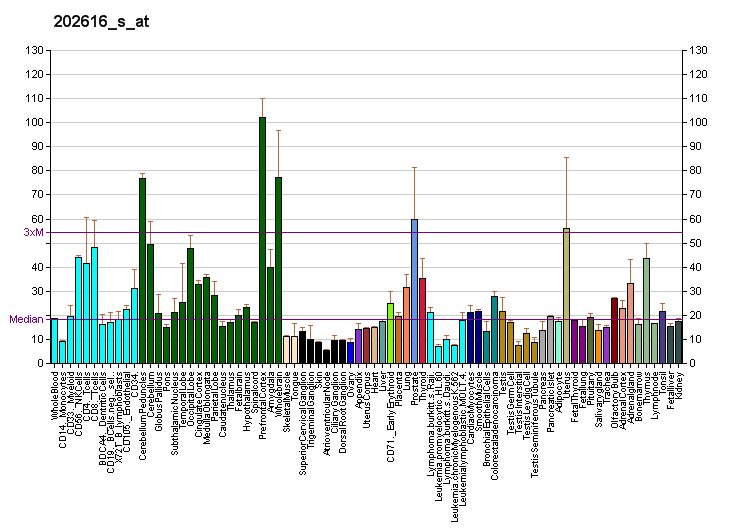Select the khaki Uterus bar
Image resolution: width=732 pixels, height=530 pixels.
(566, 296)
